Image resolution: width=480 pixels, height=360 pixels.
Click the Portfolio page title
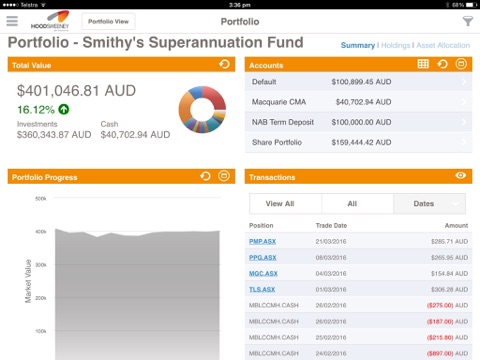pyautogui.click(x=240, y=22)
